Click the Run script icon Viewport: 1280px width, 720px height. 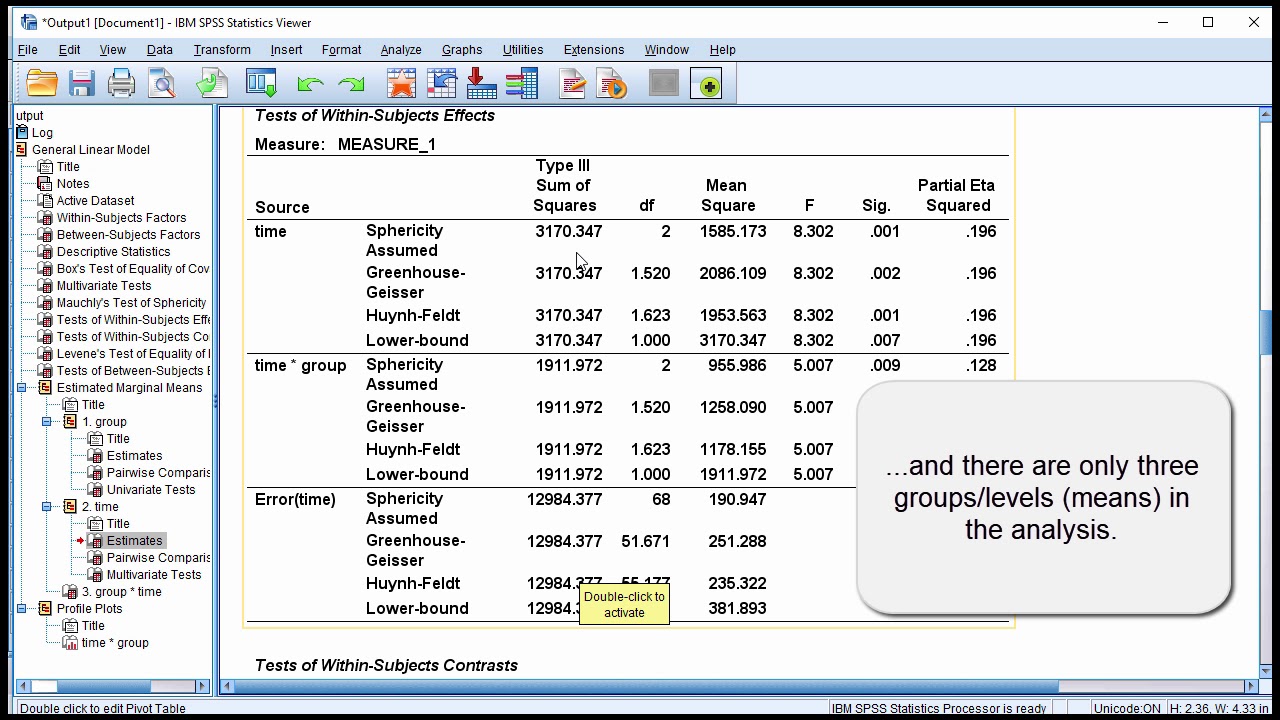tap(611, 84)
